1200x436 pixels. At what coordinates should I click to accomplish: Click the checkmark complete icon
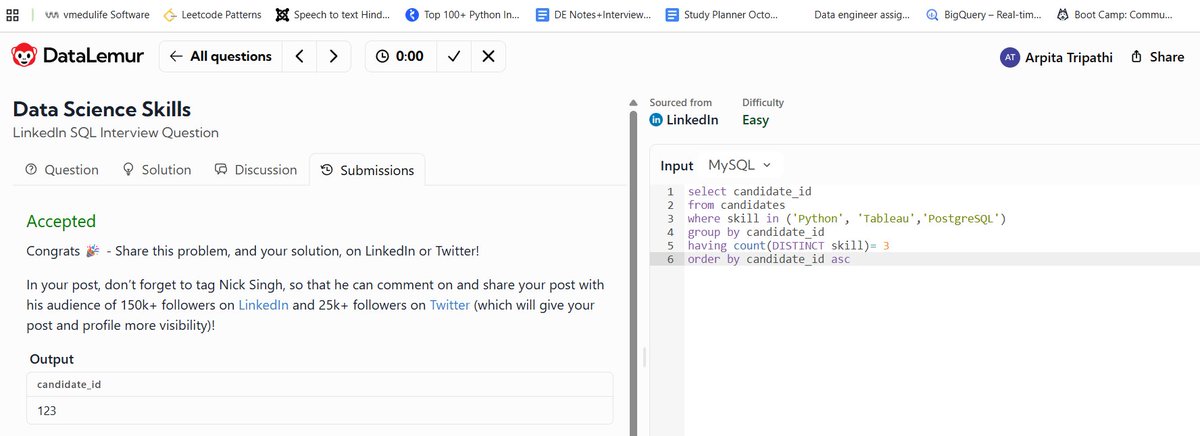453,57
